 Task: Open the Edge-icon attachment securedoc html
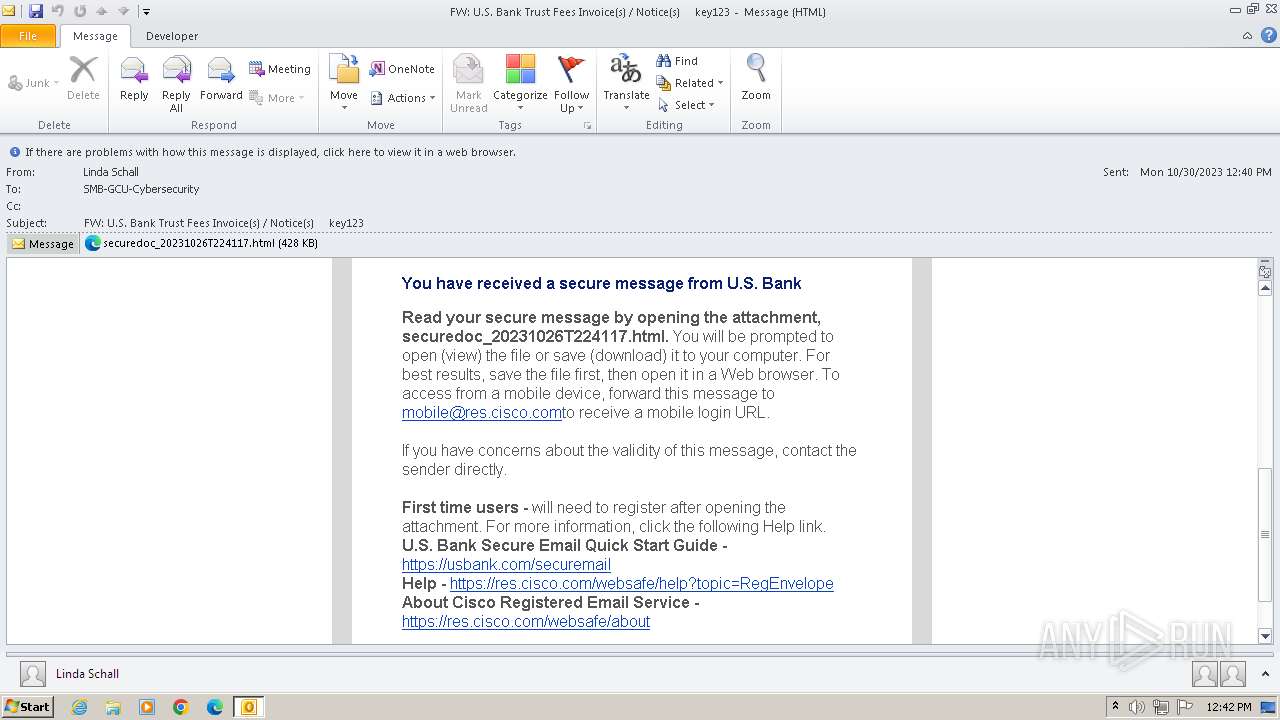pyautogui.click(x=201, y=243)
